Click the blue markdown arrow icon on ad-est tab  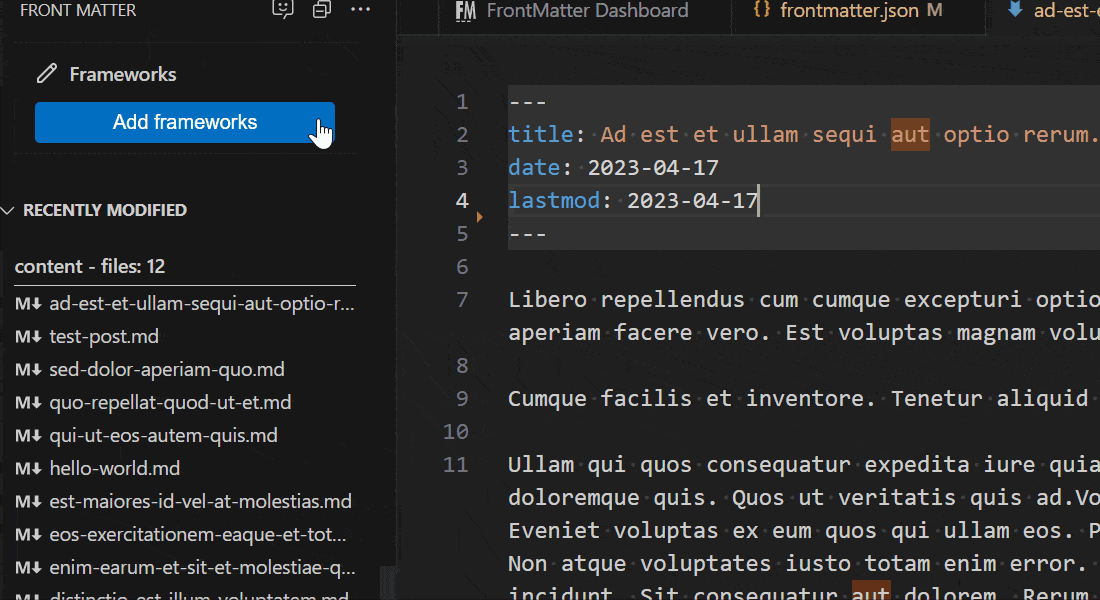tap(1015, 11)
